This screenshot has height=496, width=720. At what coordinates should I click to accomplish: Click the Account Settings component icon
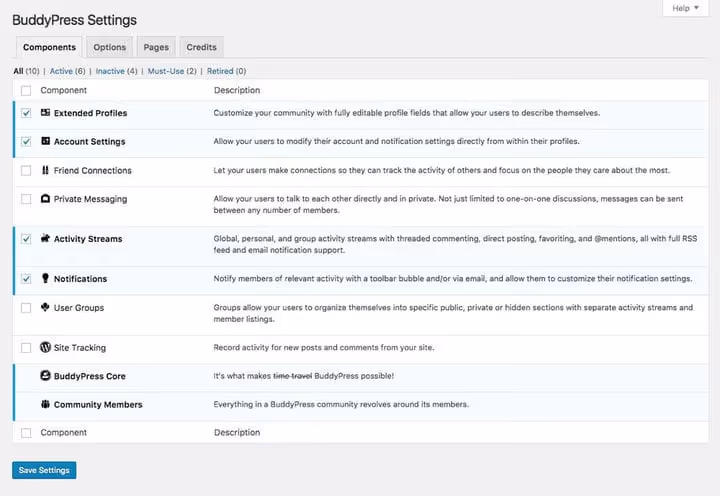(x=45, y=141)
